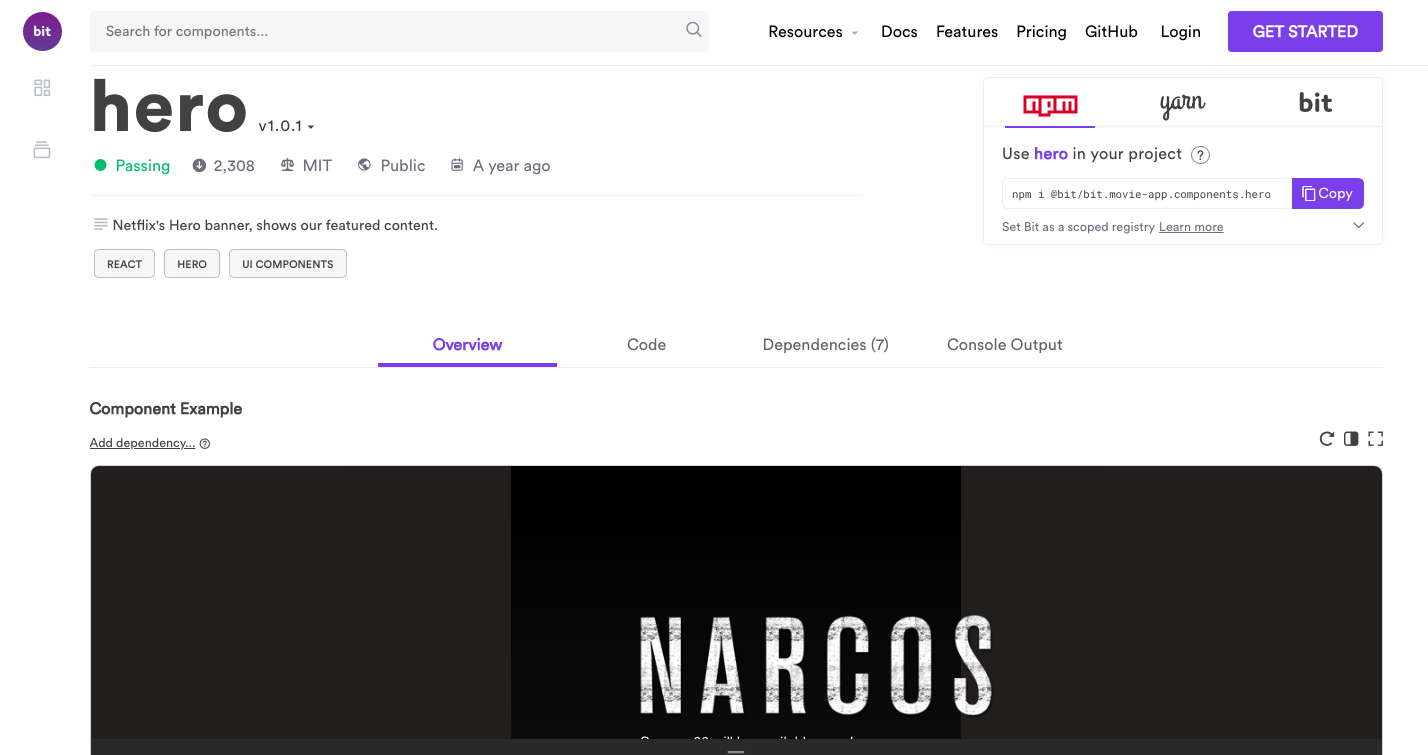Click the copy icon in Copy button
This screenshot has height=755, width=1428.
[x=1308, y=194]
